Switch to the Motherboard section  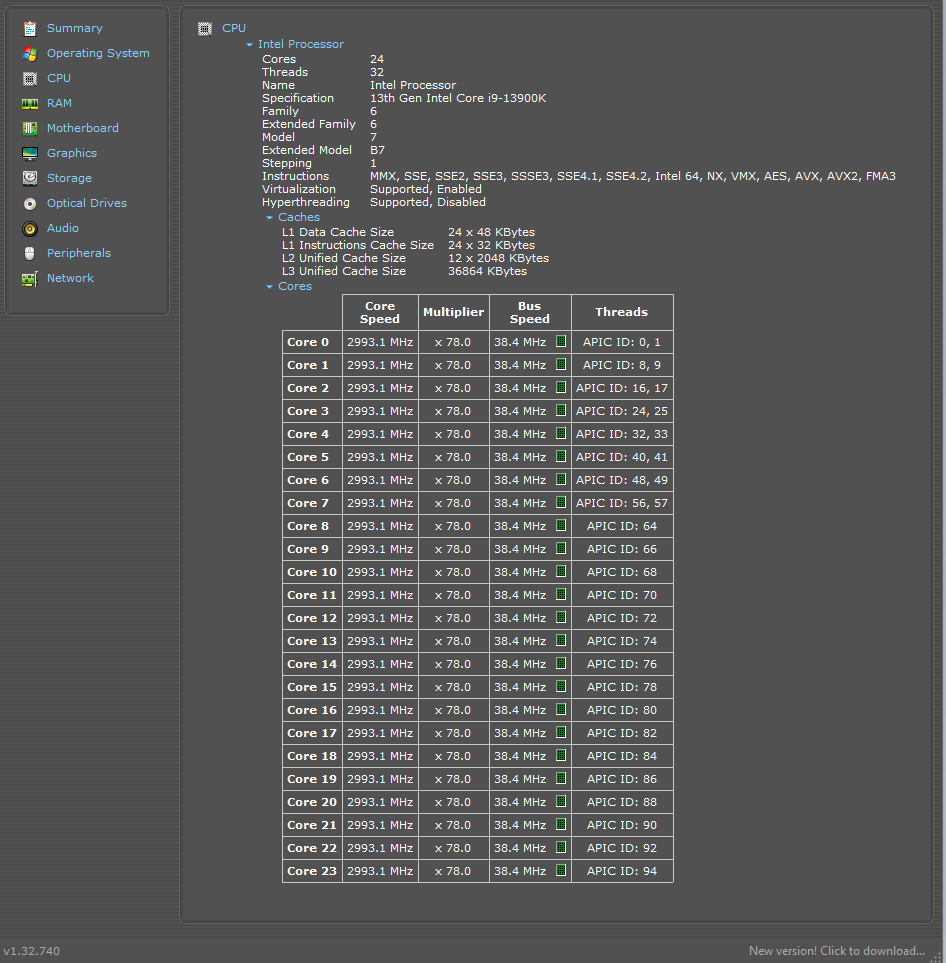[83, 128]
